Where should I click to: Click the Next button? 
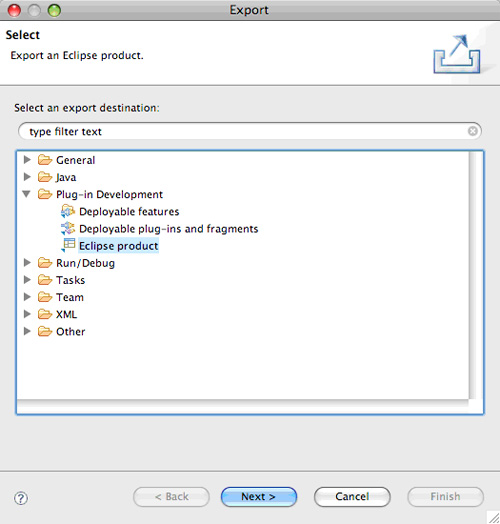[259, 497]
